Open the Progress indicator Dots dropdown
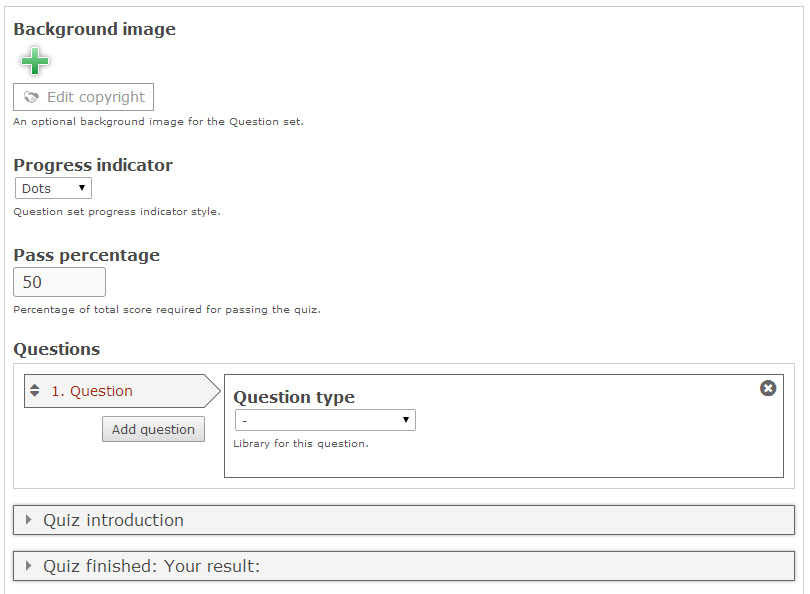 pos(53,188)
